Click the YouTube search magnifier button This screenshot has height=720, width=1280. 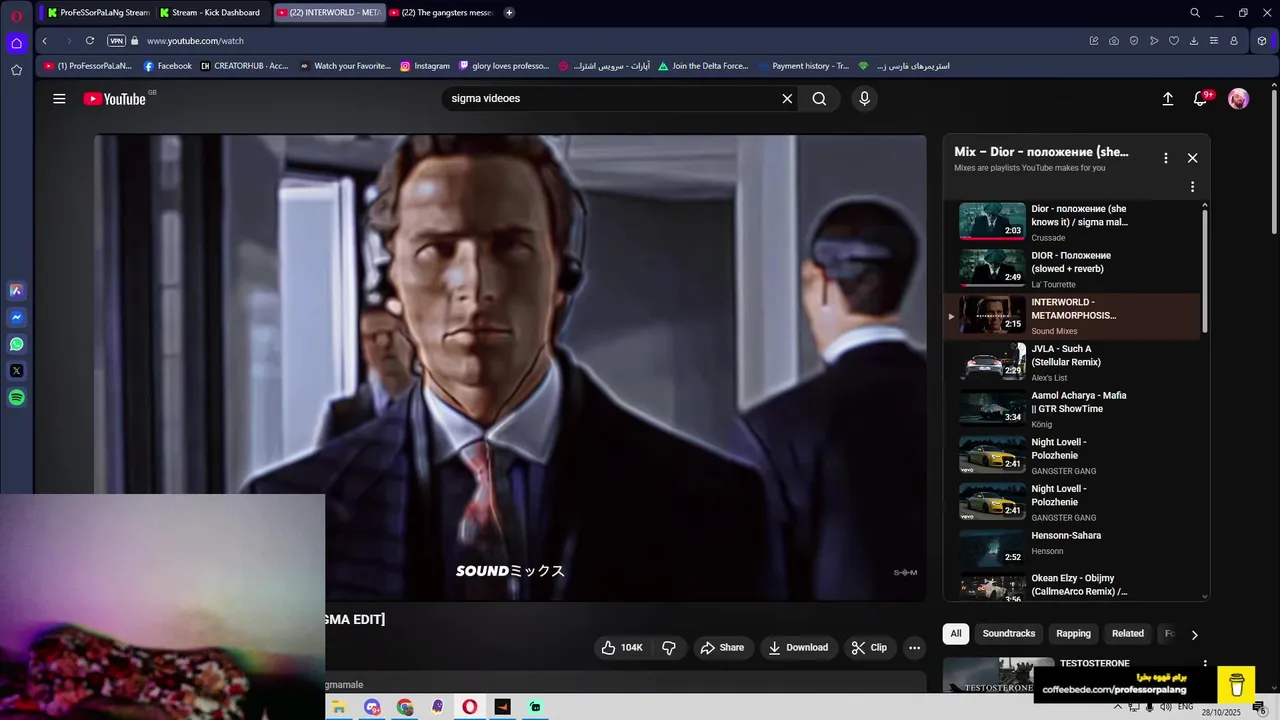click(x=819, y=99)
